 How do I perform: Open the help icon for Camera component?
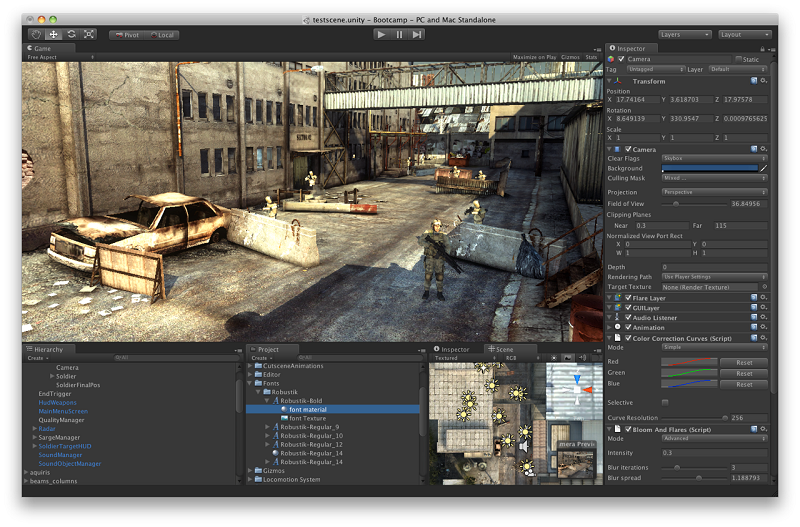[x=755, y=149]
